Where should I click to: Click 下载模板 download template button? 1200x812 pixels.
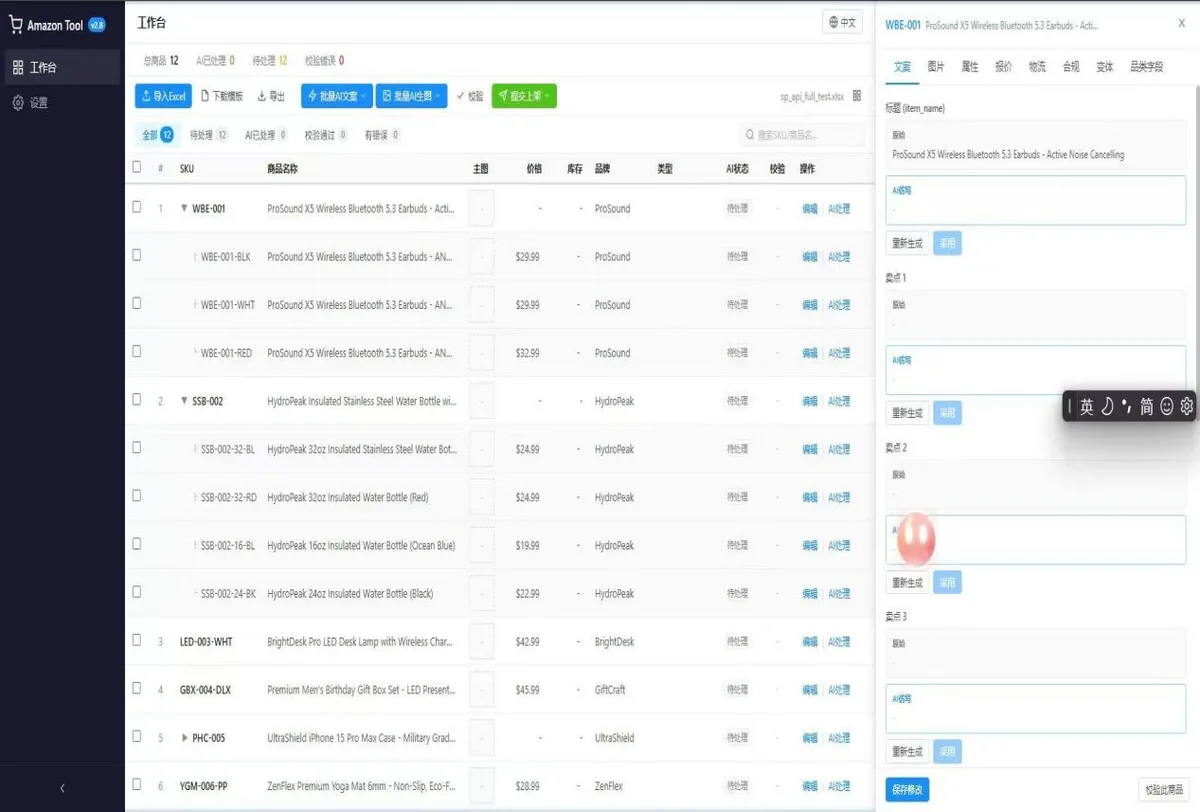(222, 96)
